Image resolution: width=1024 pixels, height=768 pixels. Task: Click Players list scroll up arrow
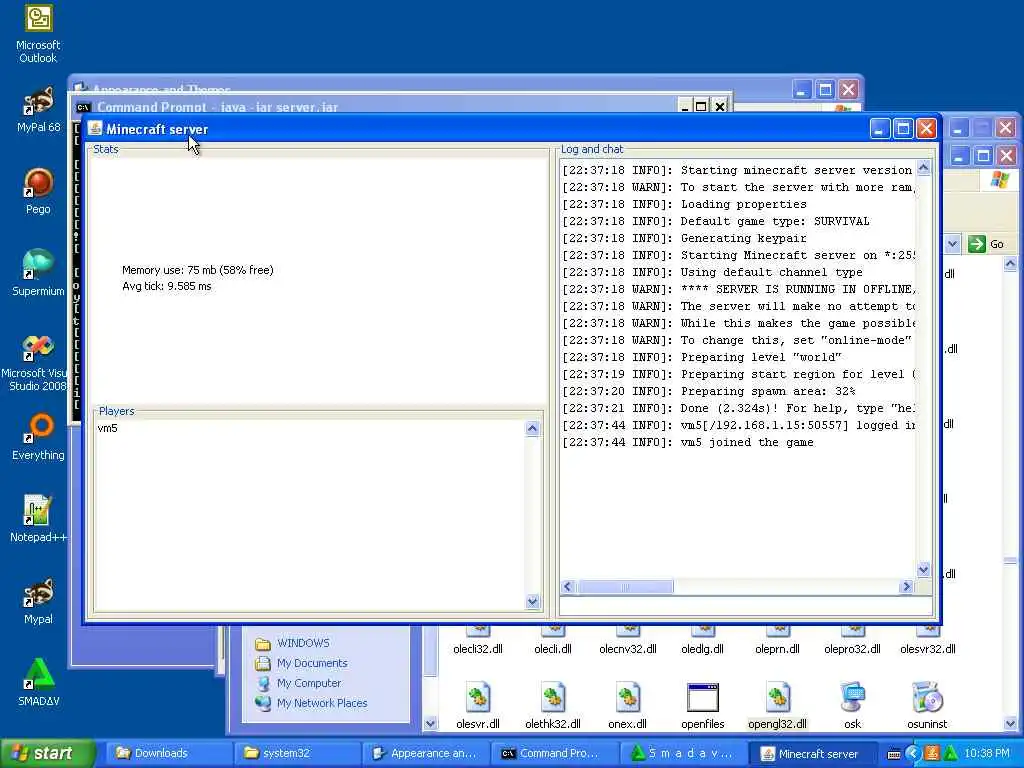coord(532,429)
